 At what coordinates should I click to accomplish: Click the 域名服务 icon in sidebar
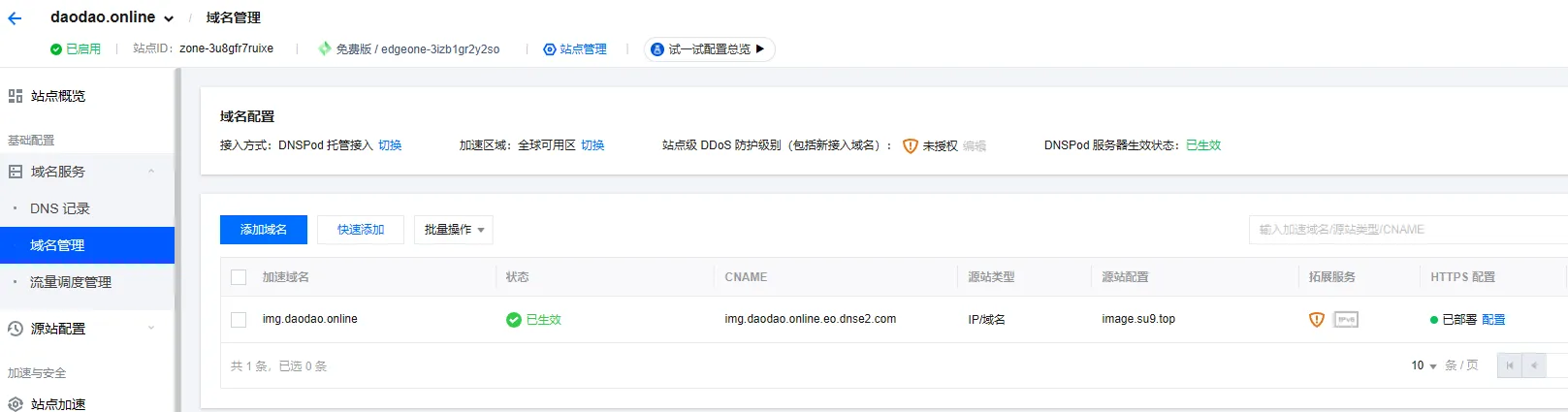click(x=16, y=172)
